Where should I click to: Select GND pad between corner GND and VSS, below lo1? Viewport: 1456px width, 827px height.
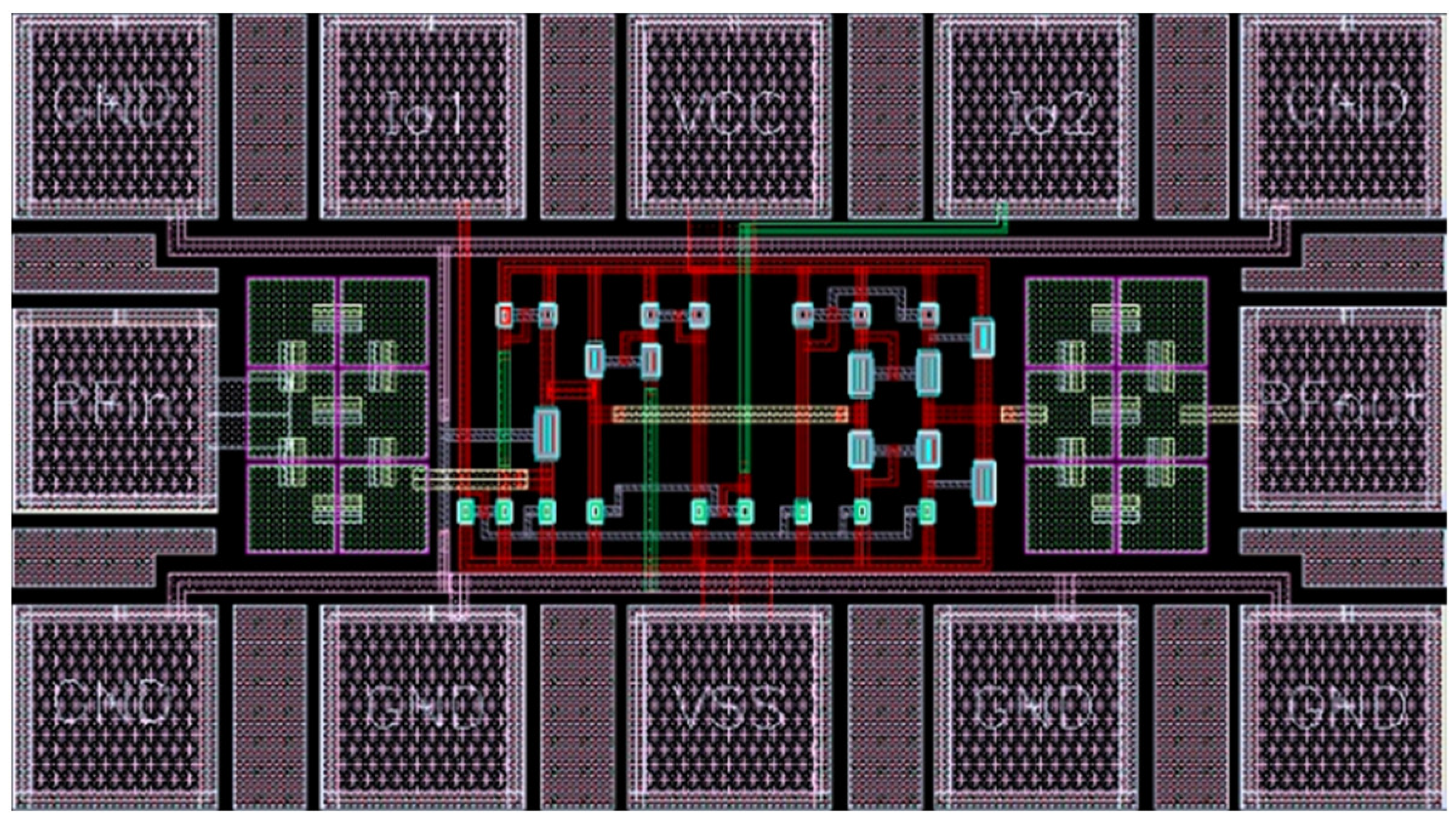pyautogui.click(x=422, y=706)
